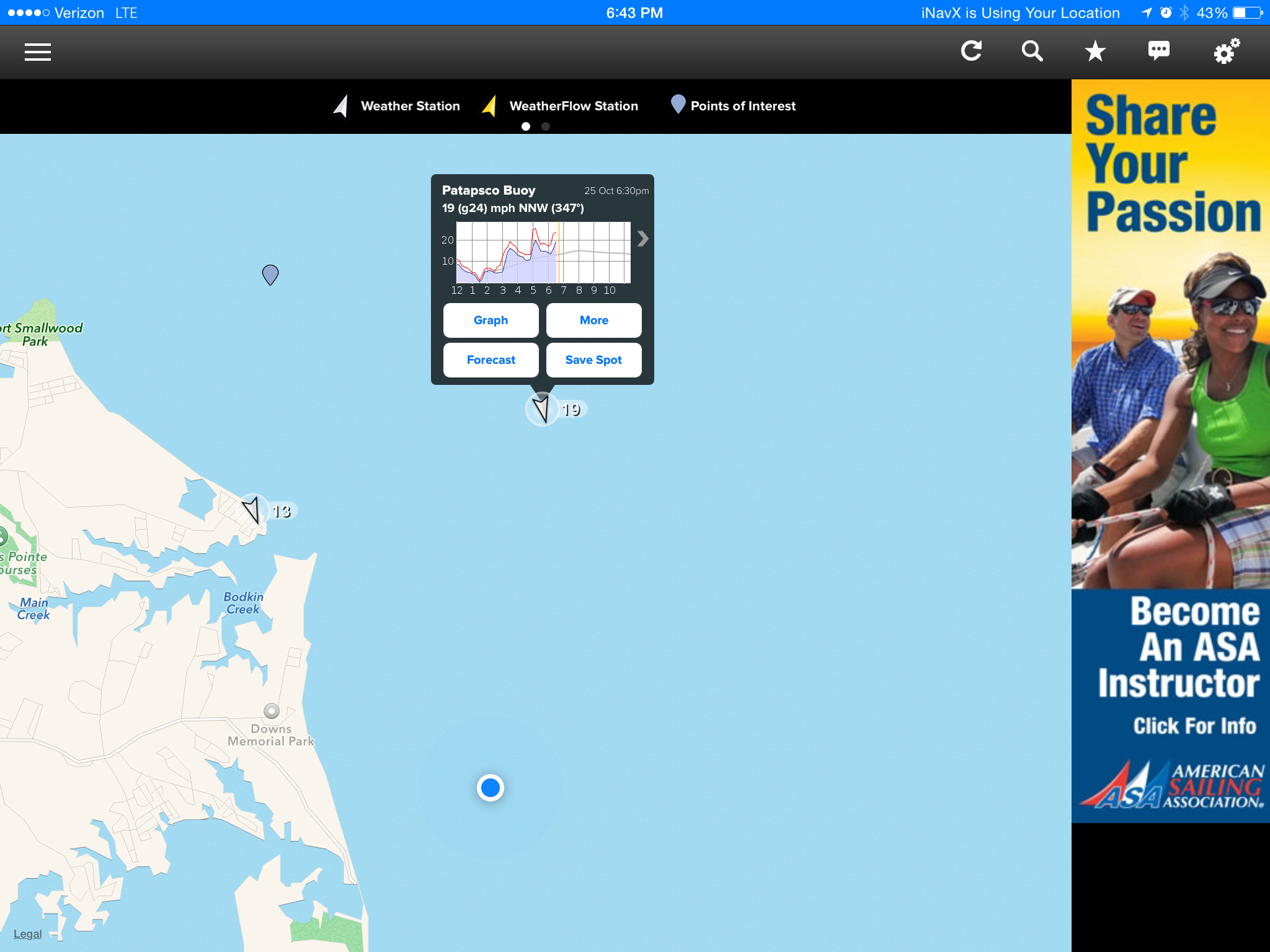Image resolution: width=1270 pixels, height=952 pixels.
Task: Open the hamburger menu
Action: coord(38,52)
